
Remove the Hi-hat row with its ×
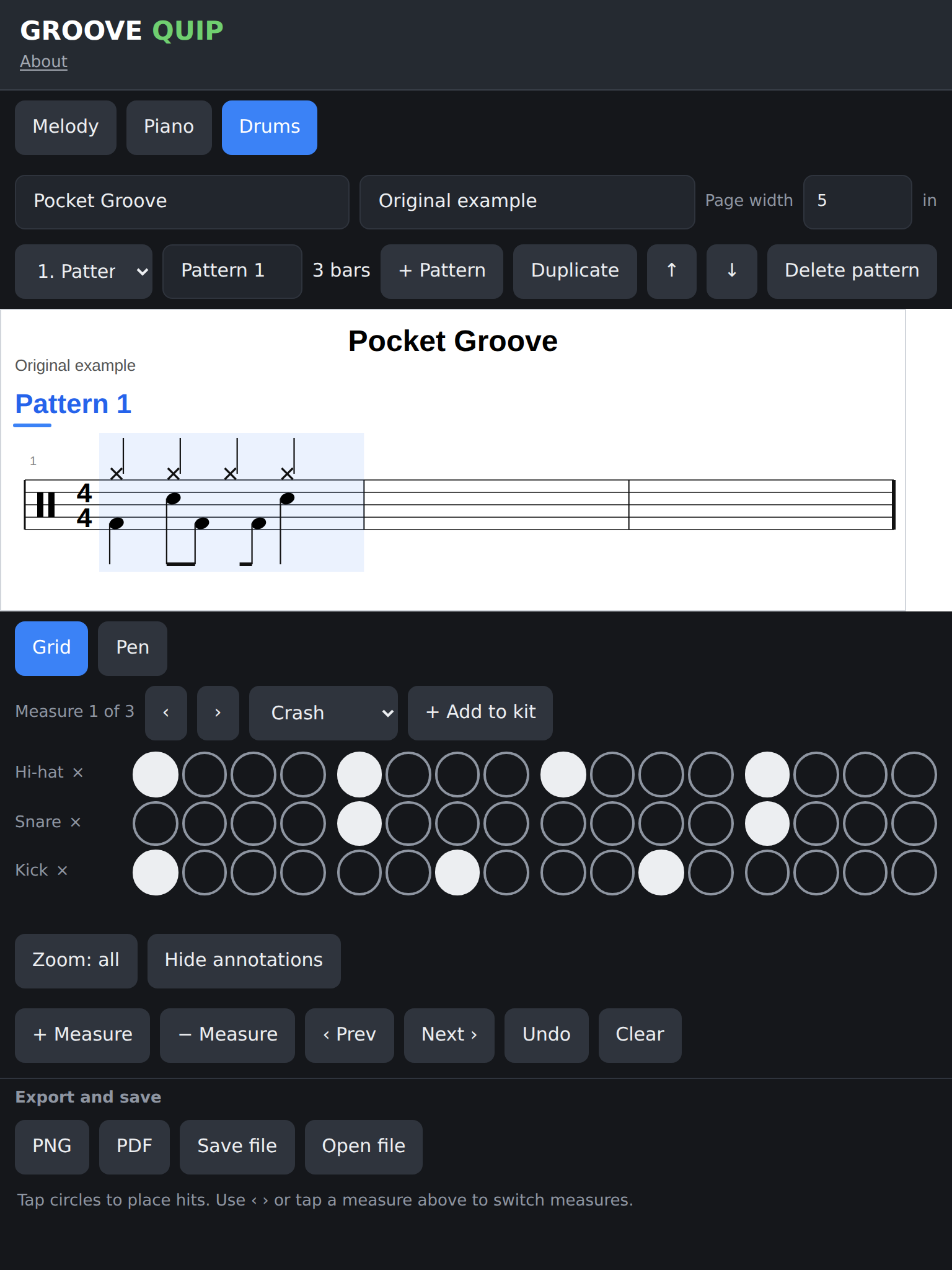pos(77,773)
